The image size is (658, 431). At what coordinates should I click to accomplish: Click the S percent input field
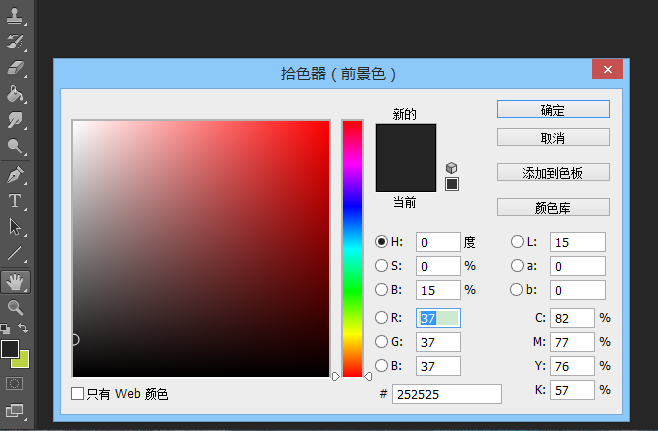point(438,266)
